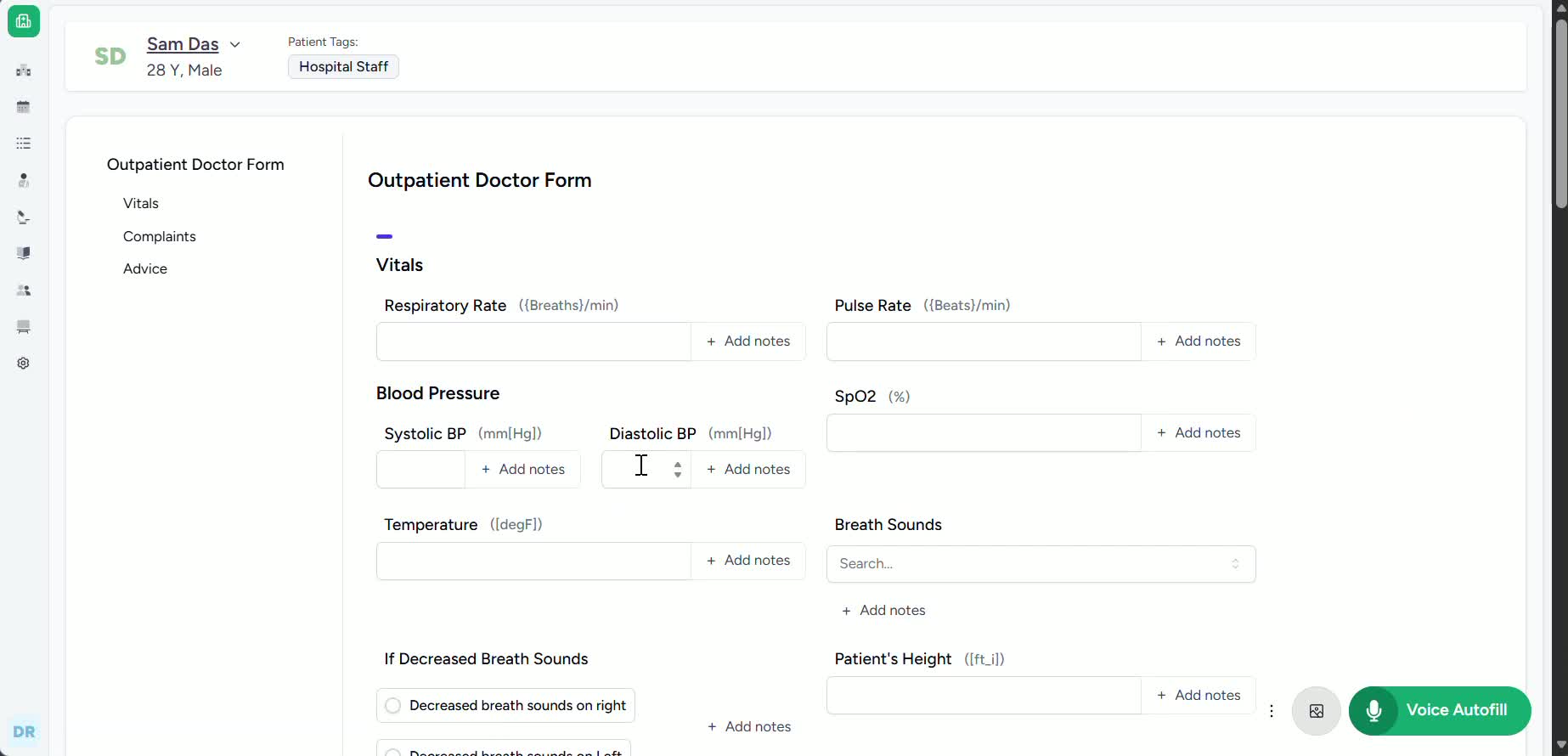Focus the Pulse Rate input field
1568x756 pixels.
(x=984, y=341)
